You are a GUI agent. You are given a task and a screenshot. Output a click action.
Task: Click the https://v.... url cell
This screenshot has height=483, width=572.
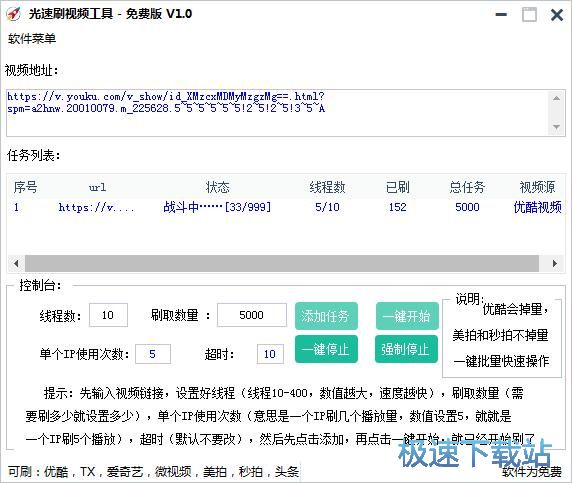click(97, 207)
